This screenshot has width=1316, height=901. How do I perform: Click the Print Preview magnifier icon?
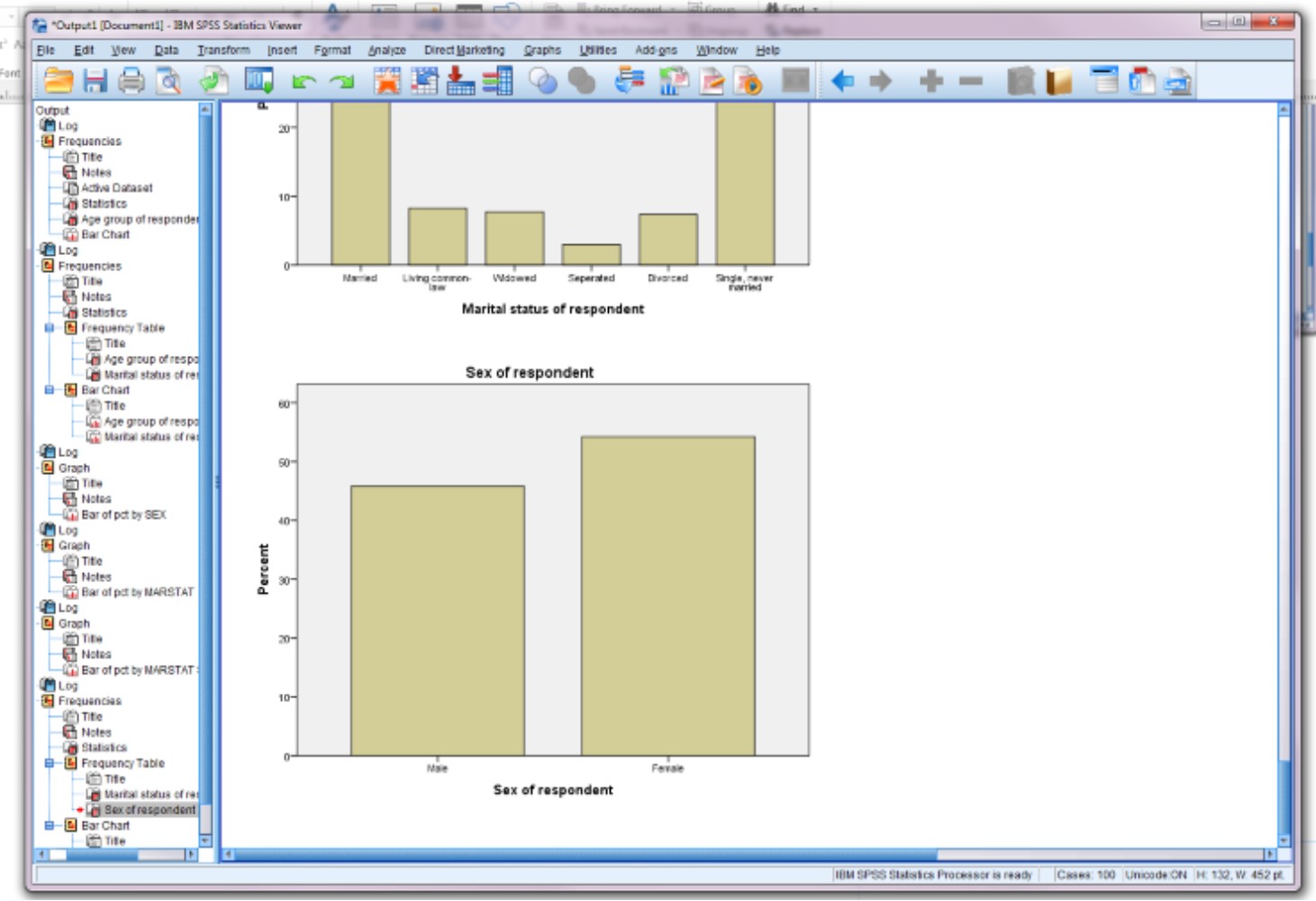(x=168, y=82)
